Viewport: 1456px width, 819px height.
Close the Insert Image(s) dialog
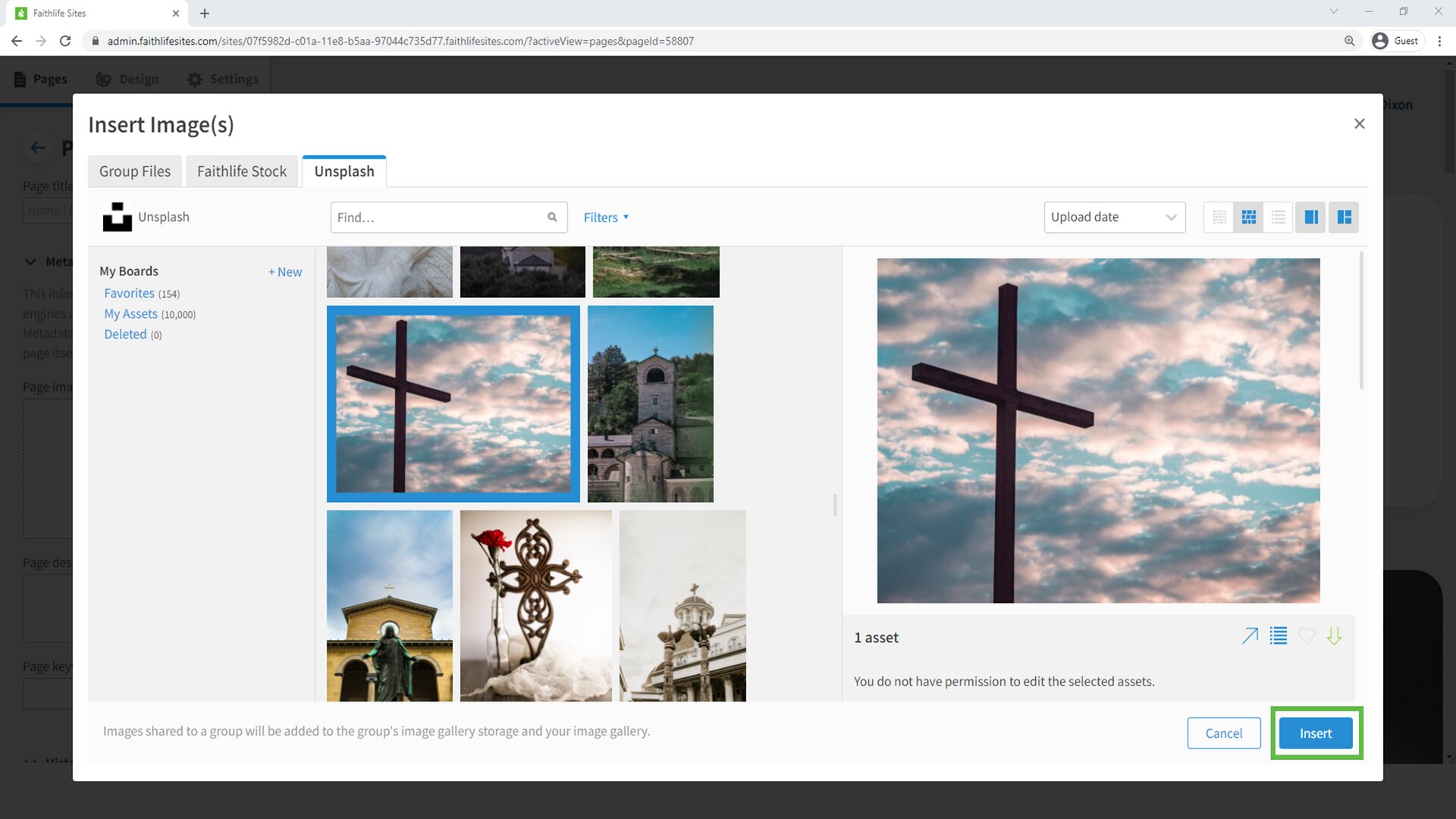1359,124
